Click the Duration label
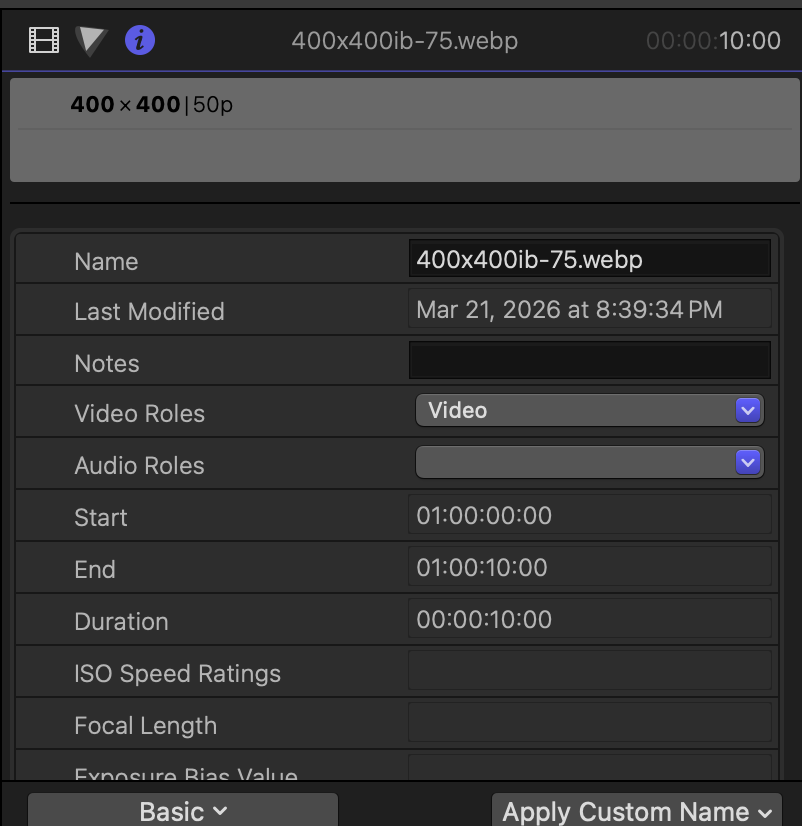Viewport: 802px width, 826px height. tap(122, 622)
